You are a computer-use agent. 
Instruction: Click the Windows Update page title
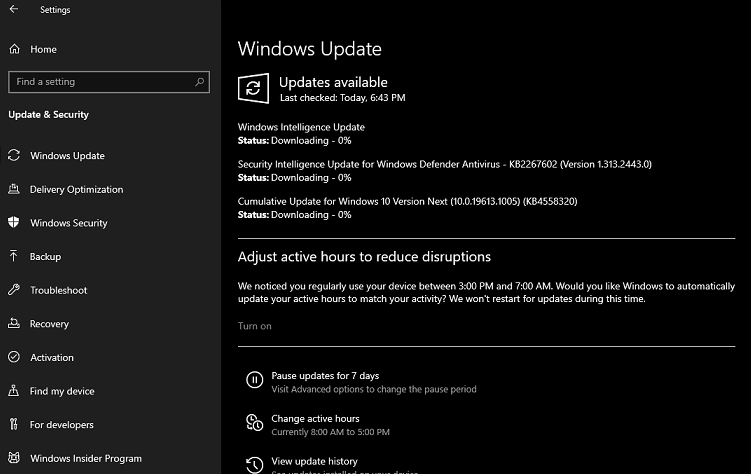(309, 49)
